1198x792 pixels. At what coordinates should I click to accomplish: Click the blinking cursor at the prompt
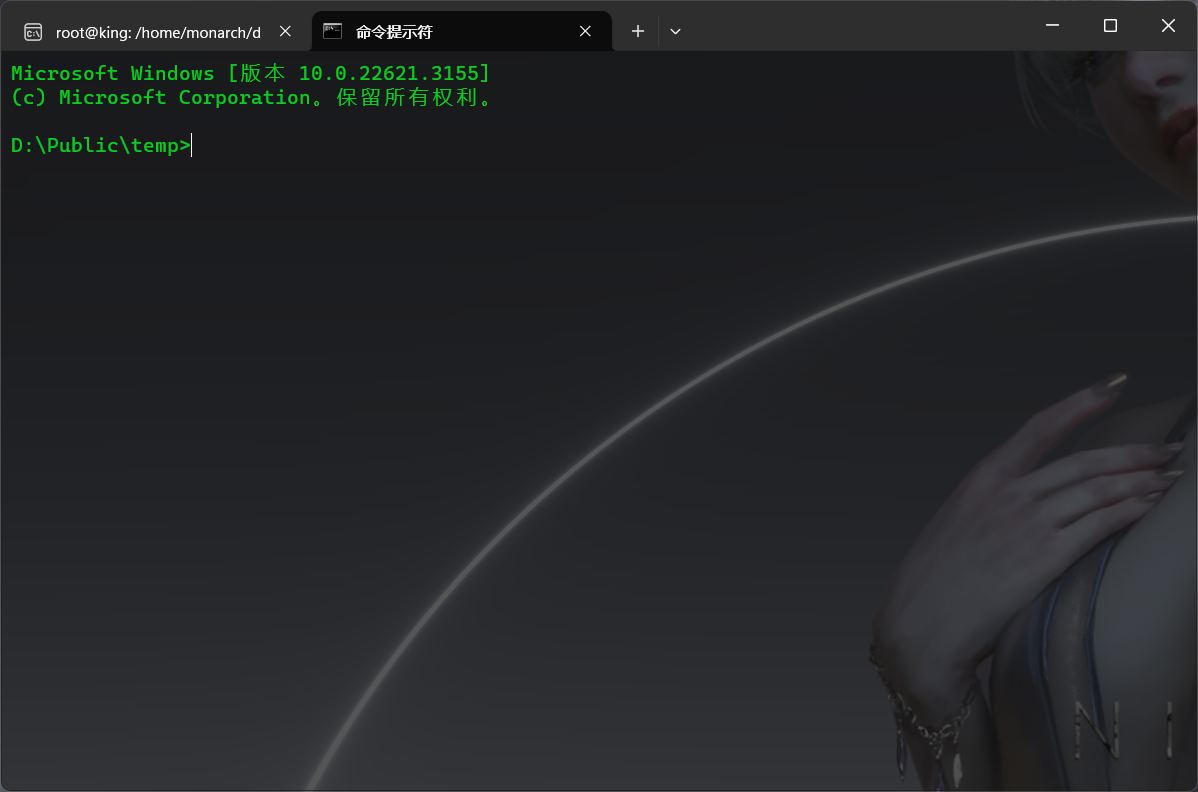tap(191, 145)
